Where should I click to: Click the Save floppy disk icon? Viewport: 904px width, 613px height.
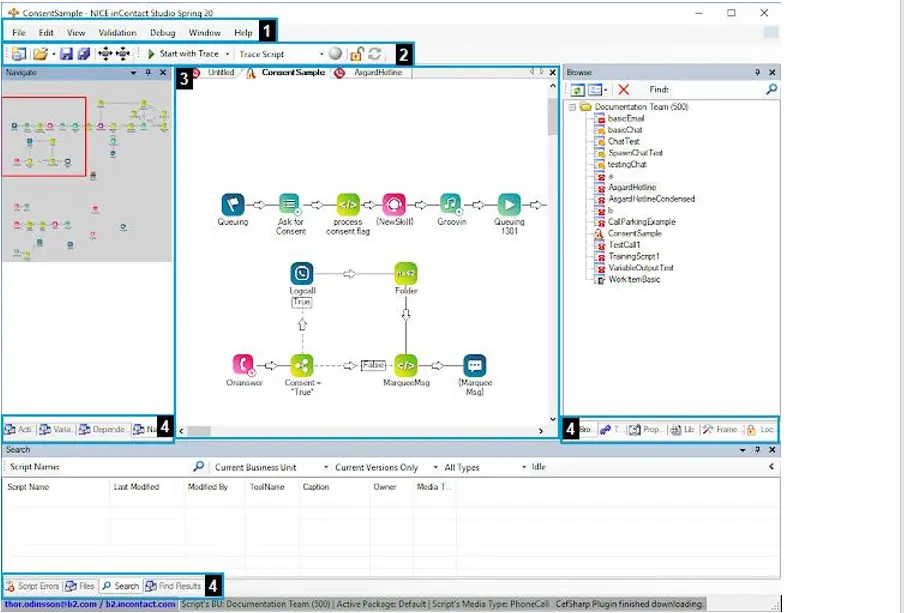[x=66, y=54]
